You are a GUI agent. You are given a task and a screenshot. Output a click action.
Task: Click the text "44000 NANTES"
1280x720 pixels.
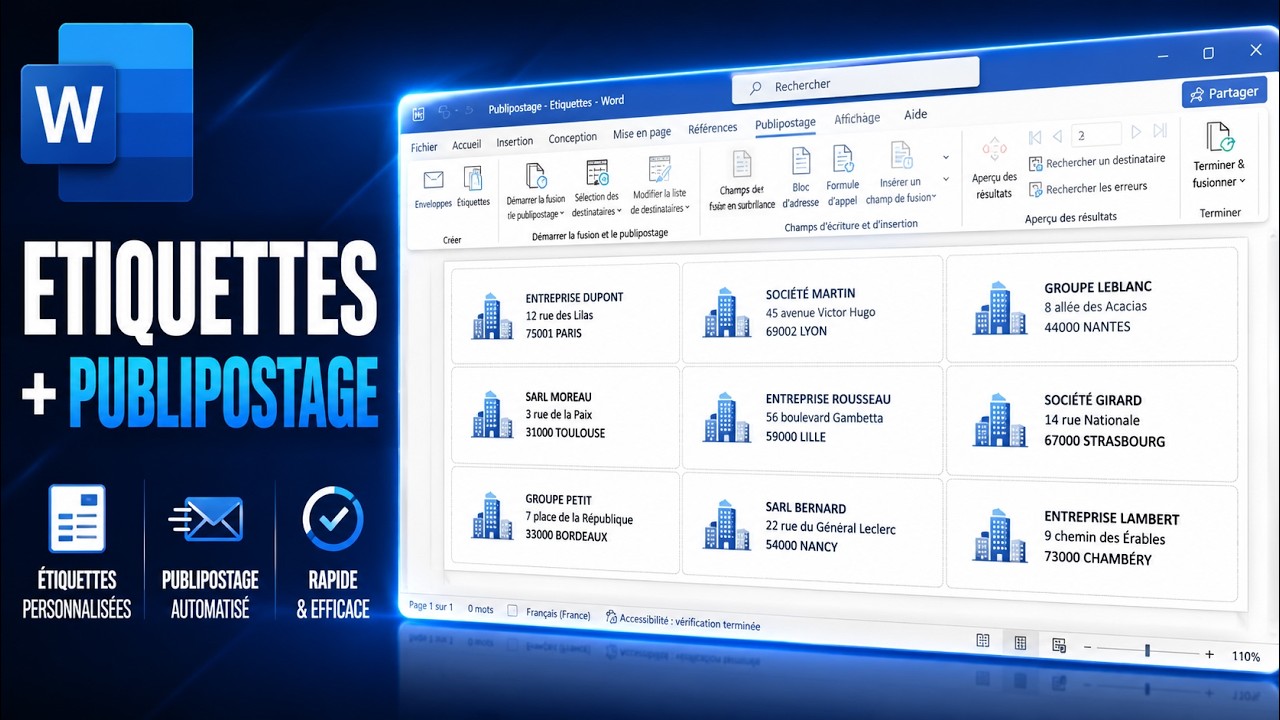coord(1088,327)
